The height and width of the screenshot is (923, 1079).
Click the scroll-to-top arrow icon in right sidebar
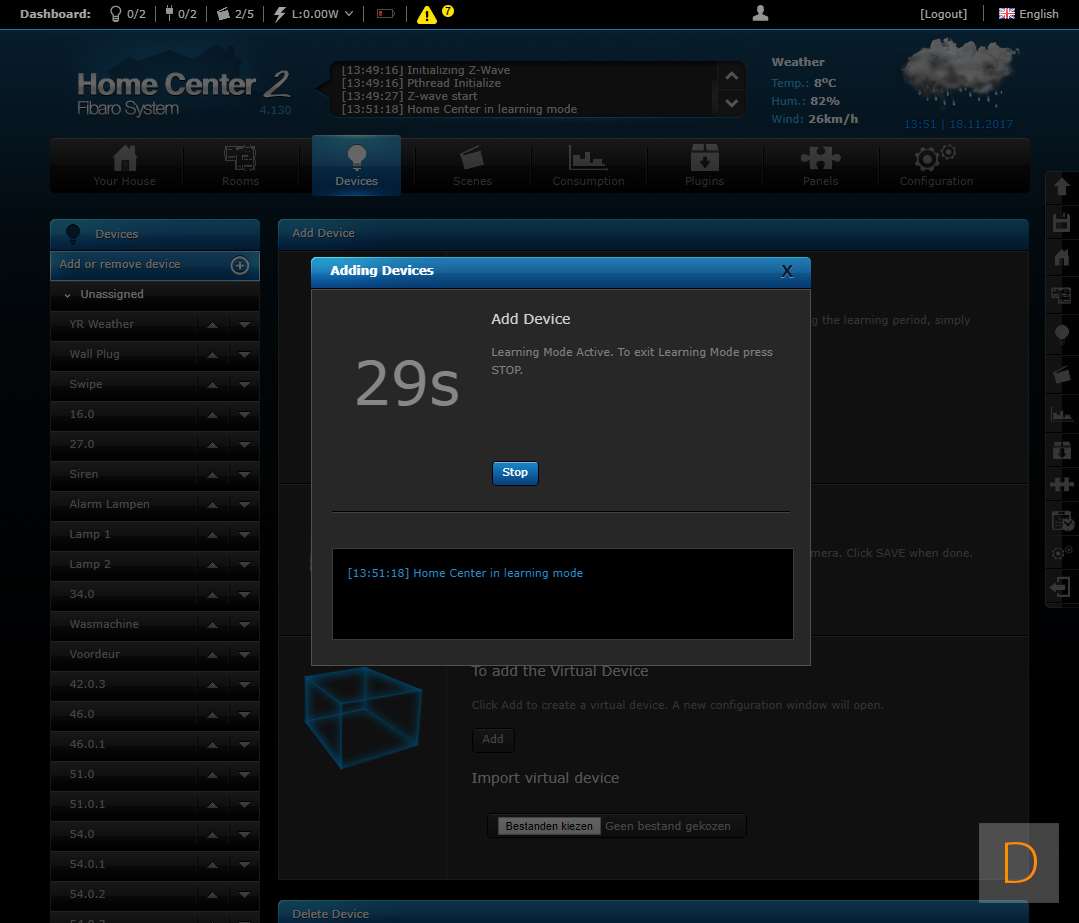(x=1061, y=187)
